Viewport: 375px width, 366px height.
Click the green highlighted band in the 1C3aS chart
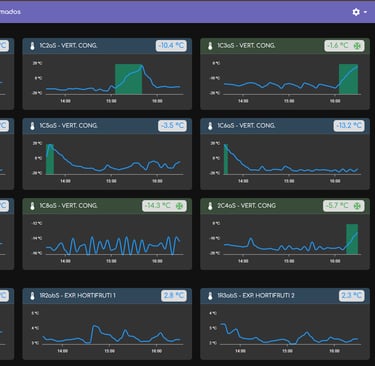pos(348,79)
